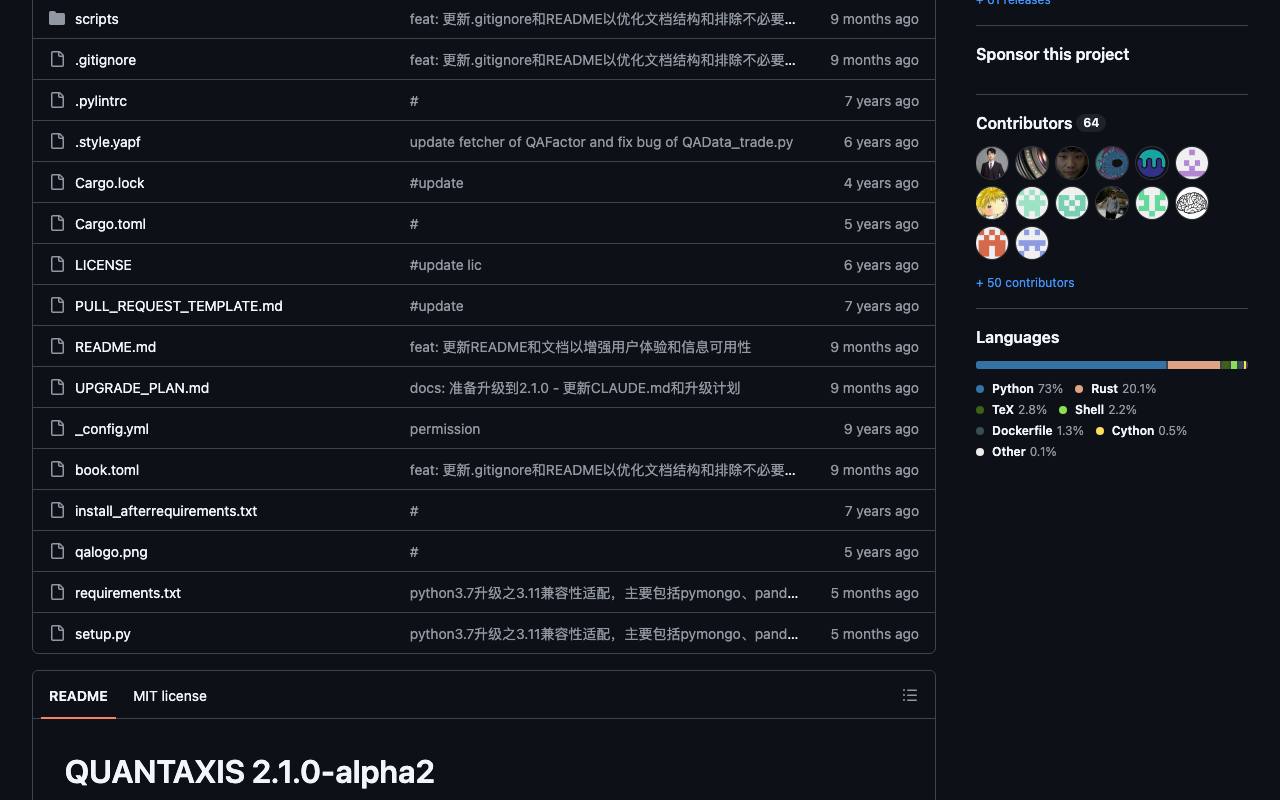The width and height of the screenshot is (1280, 800).
Task: Open the purple identicon avatar in first row
Action: [1192, 163]
